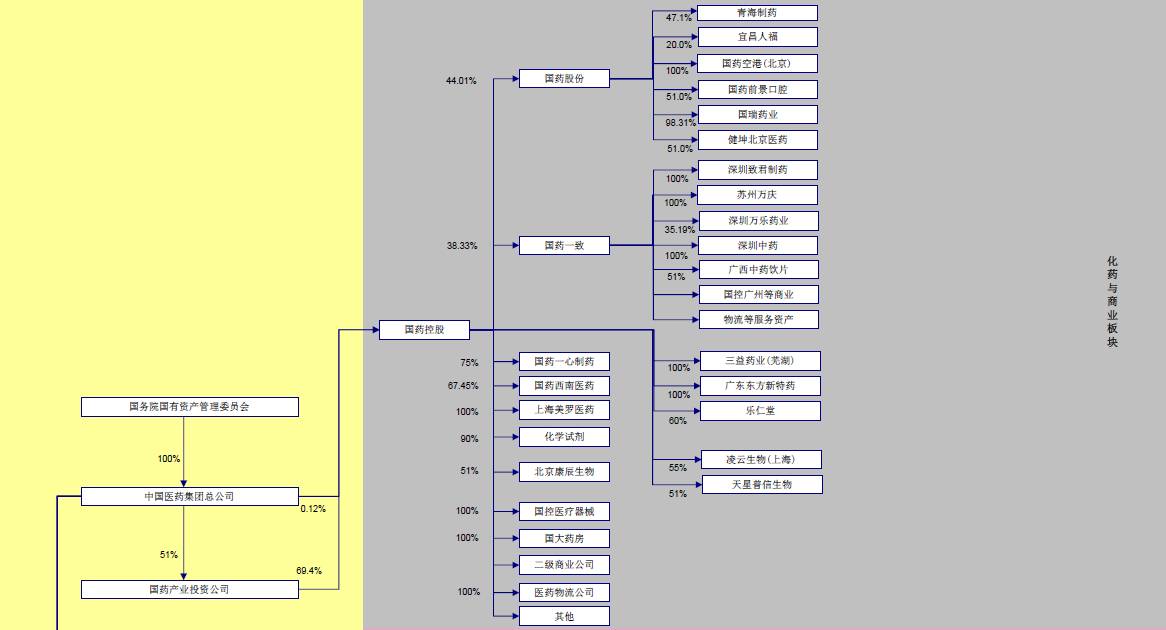This screenshot has height=630, width=1166.
Task: Click the 国控广州等商业 node
Action: 758,295
